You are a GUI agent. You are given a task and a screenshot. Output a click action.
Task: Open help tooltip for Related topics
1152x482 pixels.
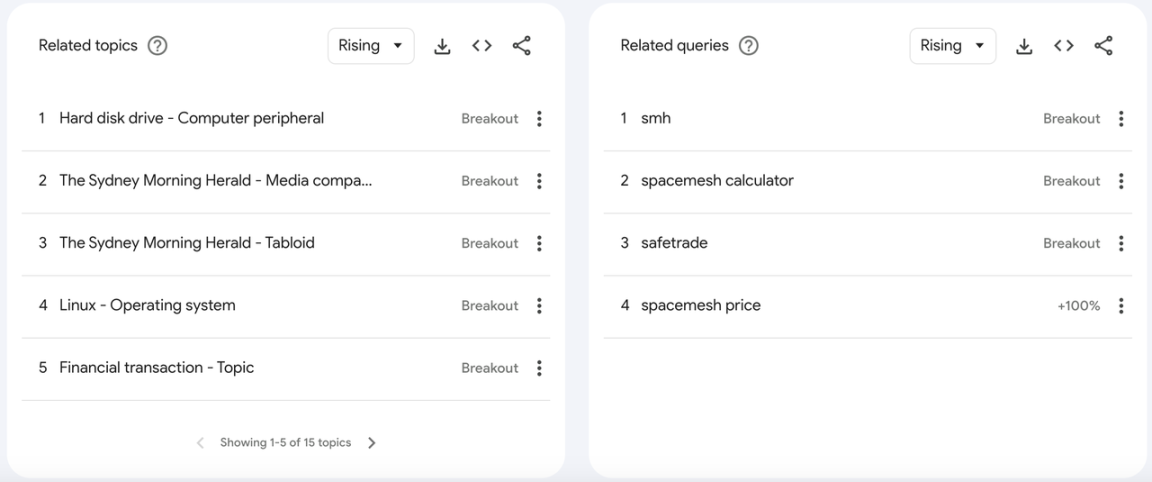(x=157, y=46)
